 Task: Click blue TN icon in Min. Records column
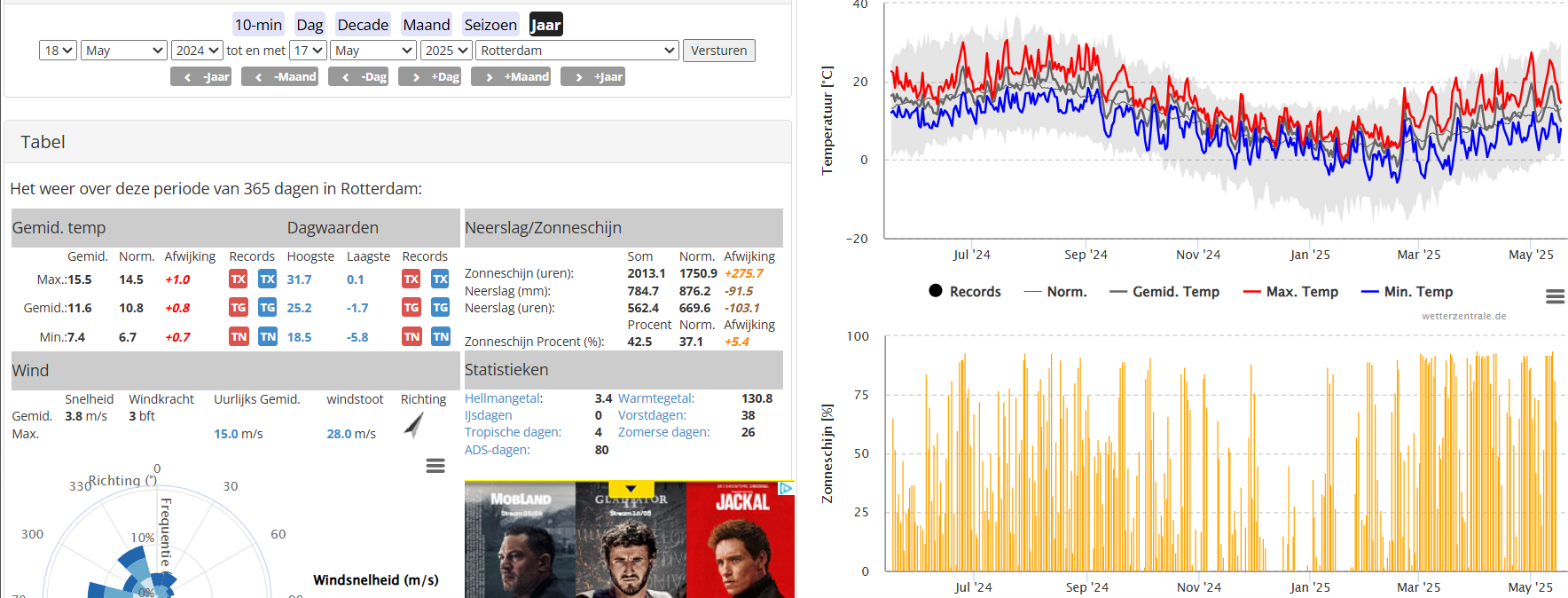tap(267, 337)
